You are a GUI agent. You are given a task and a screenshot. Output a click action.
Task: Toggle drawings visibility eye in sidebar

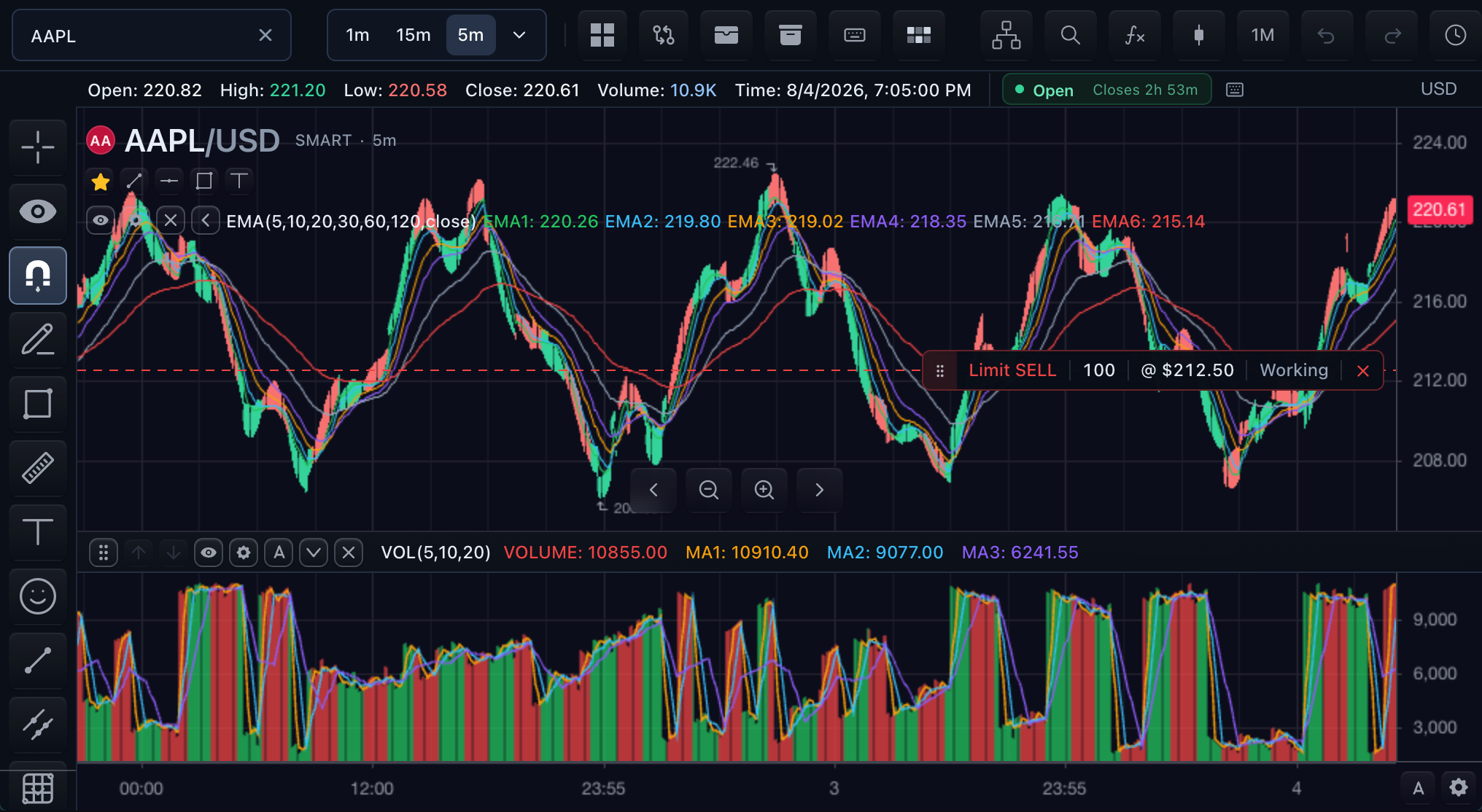point(38,211)
